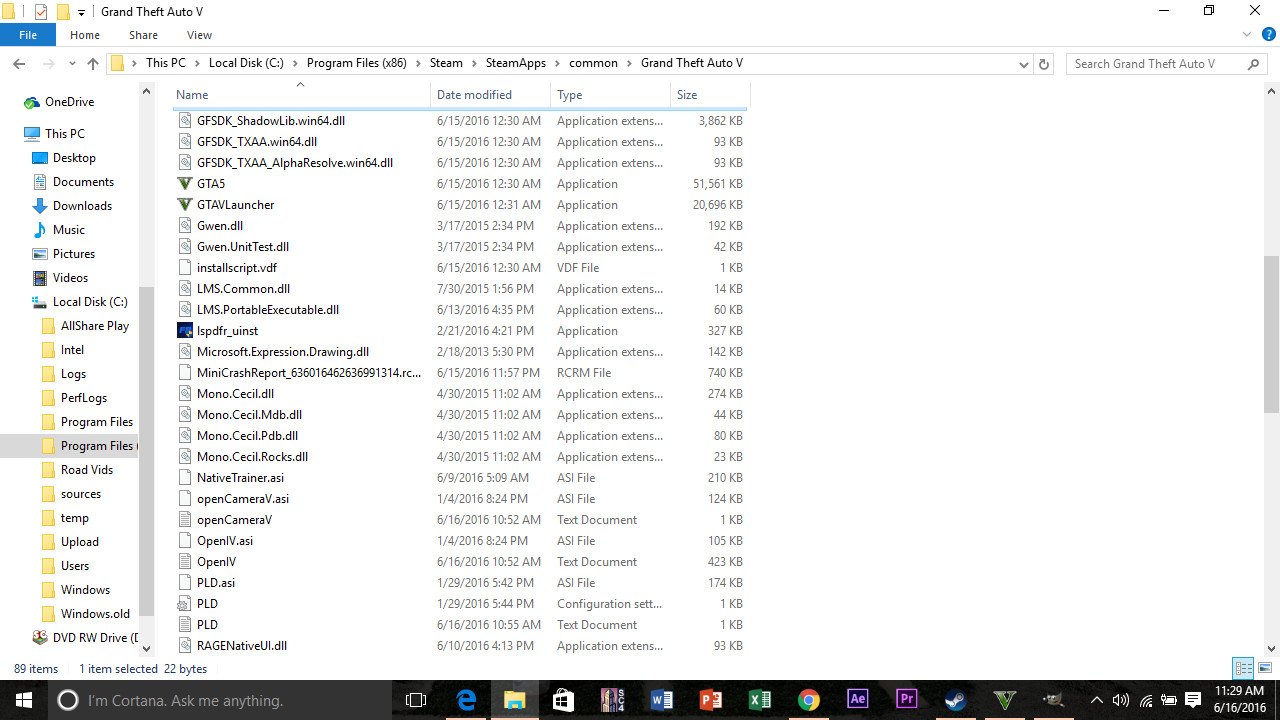1280x720 pixels.
Task: Click Local Disk (C:) in the address breadcrumb
Action: (246, 63)
